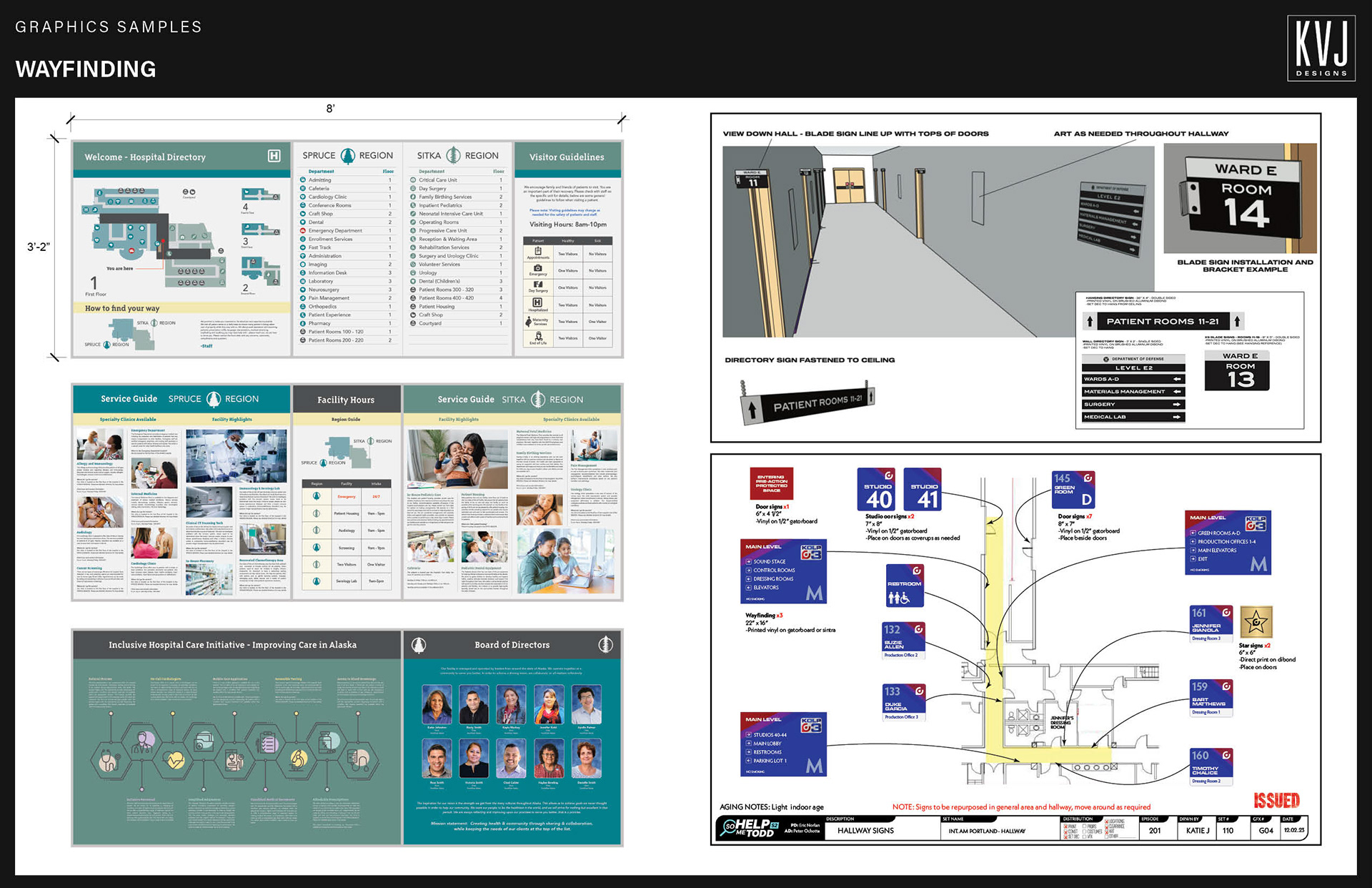
Task: Click the Facility Hours panel header
Action: pyautogui.click(x=346, y=400)
